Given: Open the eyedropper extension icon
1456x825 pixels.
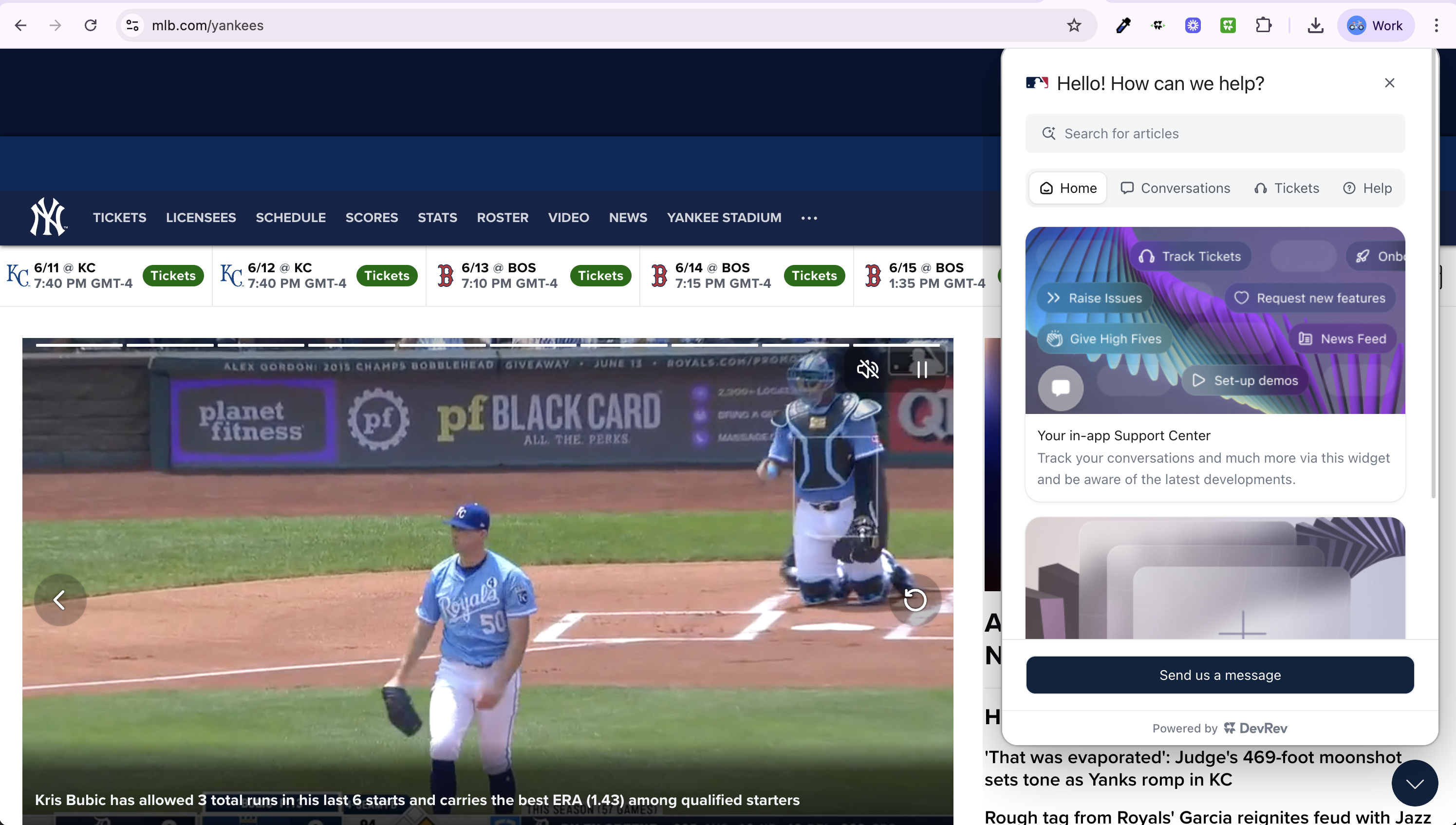Looking at the screenshot, I should [1123, 25].
